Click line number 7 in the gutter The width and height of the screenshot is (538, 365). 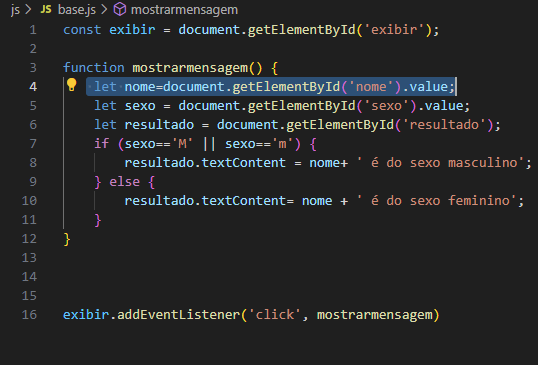(x=33, y=143)
